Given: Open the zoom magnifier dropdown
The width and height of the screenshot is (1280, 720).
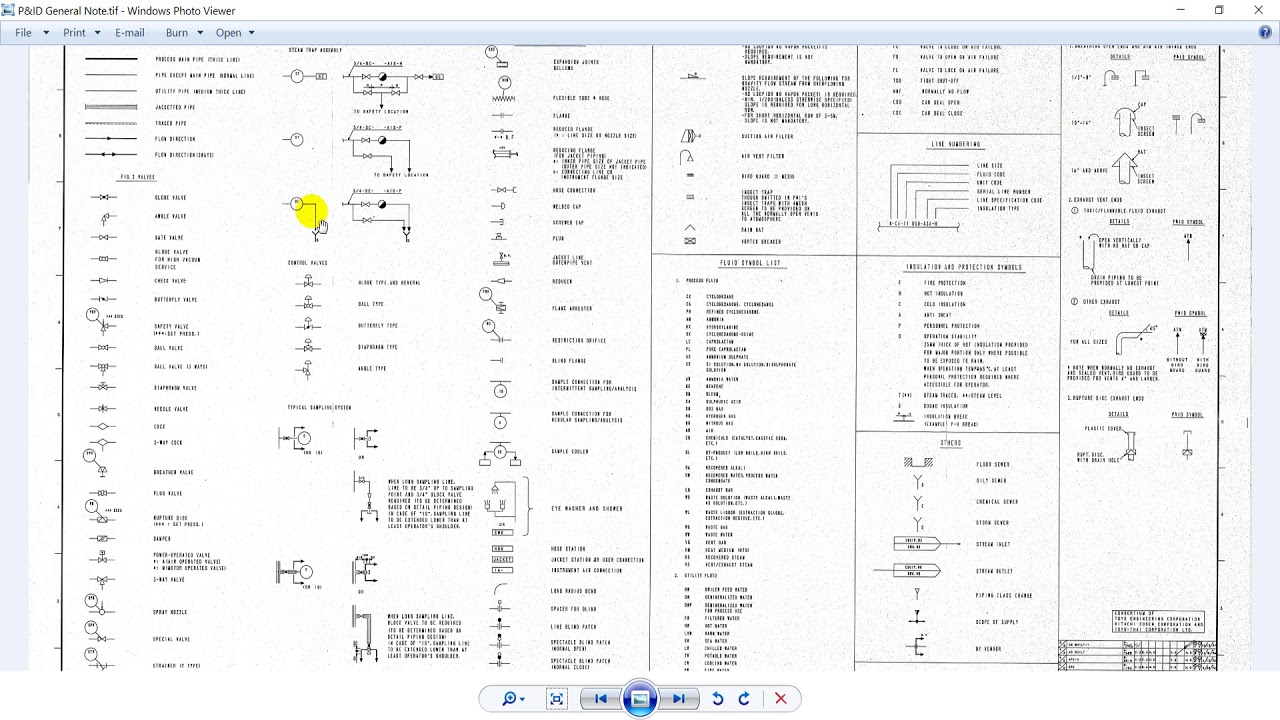Looking at the screenshot, I should [513, 699].
